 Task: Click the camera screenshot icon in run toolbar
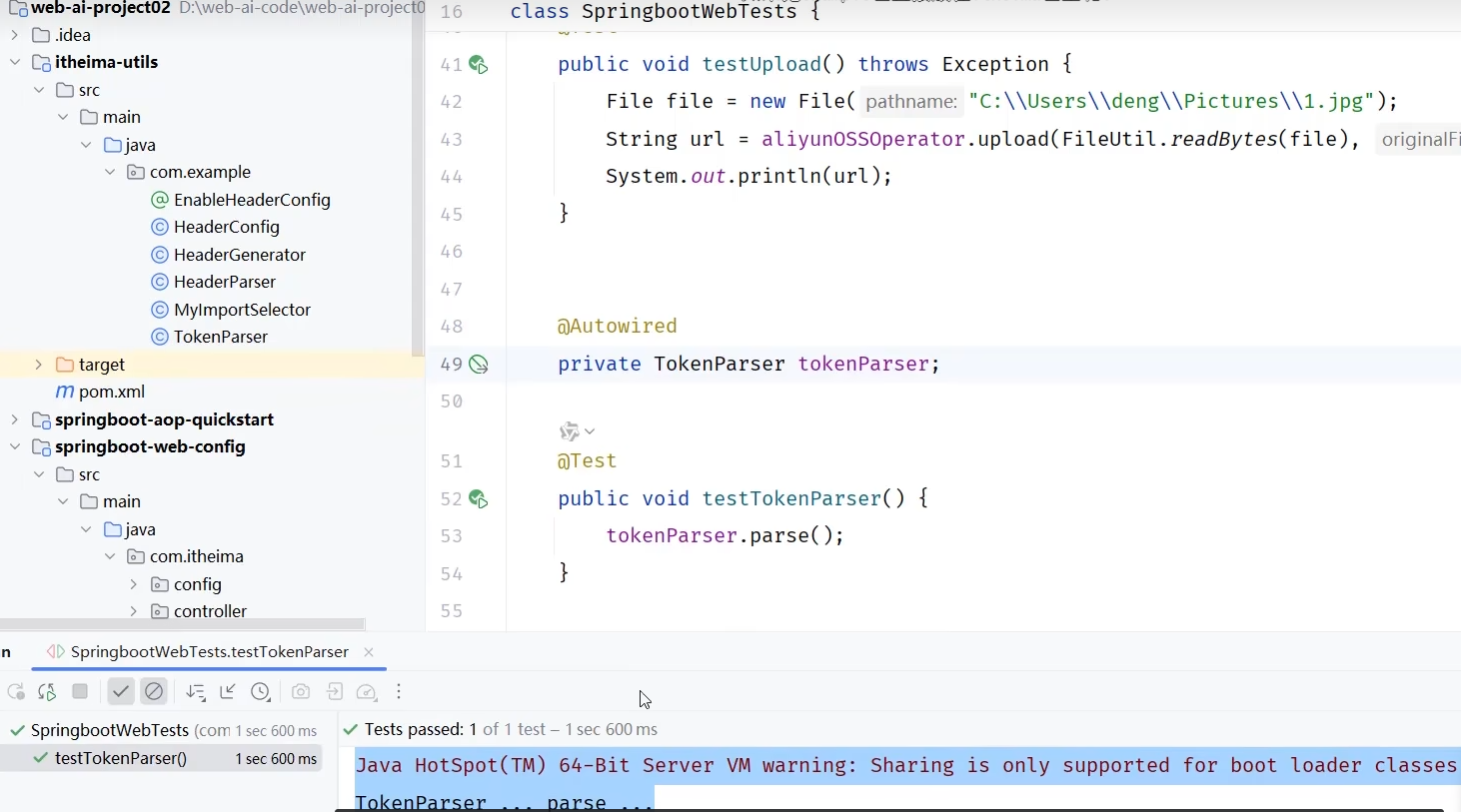pyautogui.click(x=301, y=691)
